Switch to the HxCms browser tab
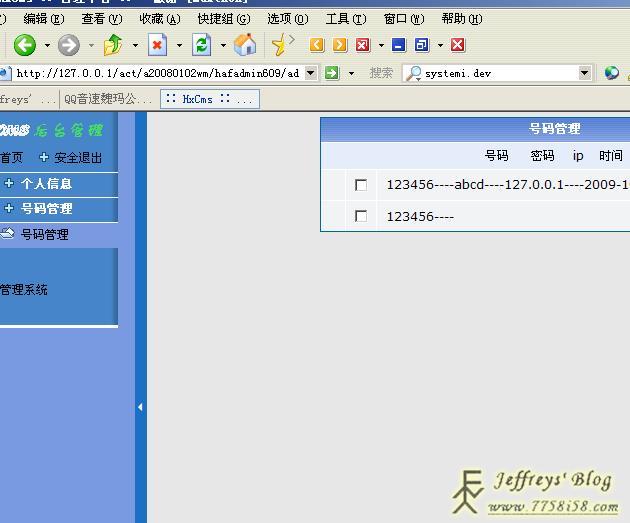This screenshot has height=523, width=630. click(x=210, y=99)
